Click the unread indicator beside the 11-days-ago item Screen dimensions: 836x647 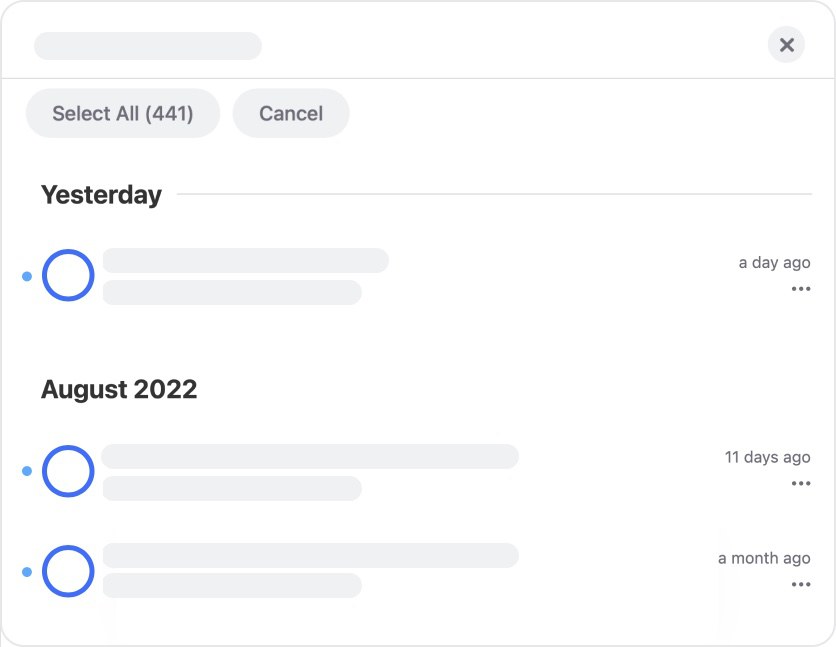tap(26, 471)
